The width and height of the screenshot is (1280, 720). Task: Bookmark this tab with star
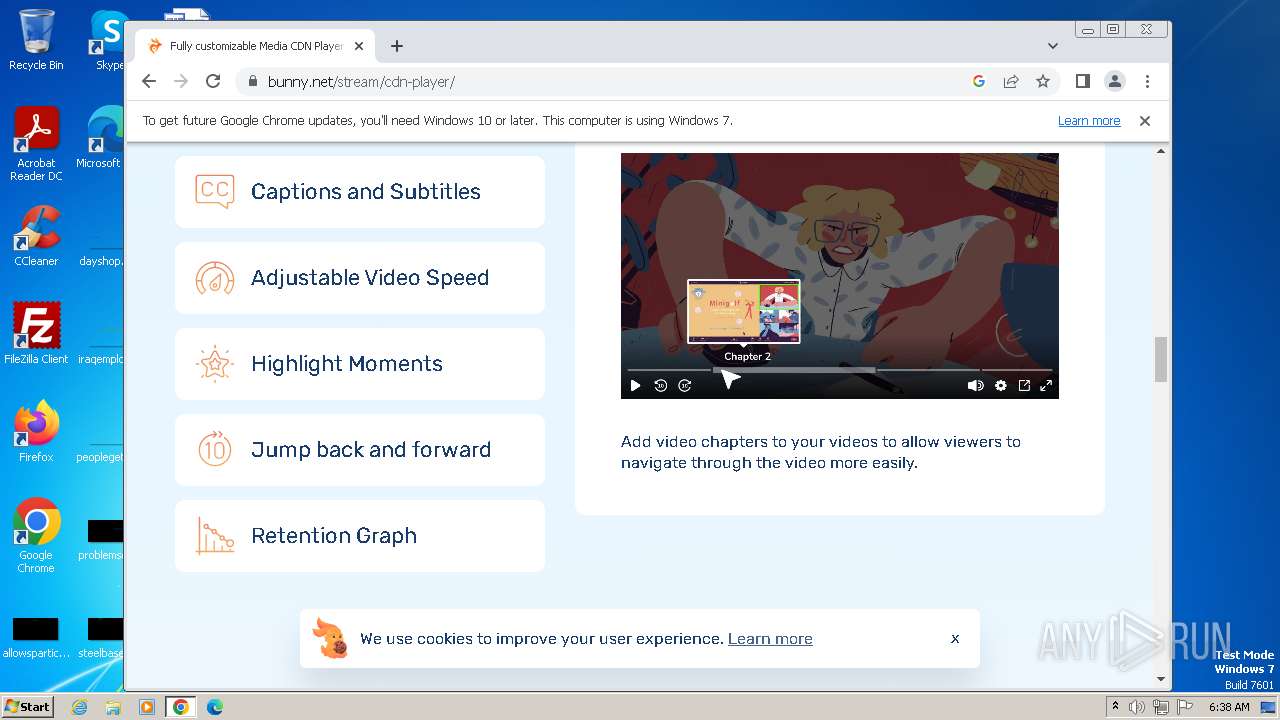[1043, 82]
